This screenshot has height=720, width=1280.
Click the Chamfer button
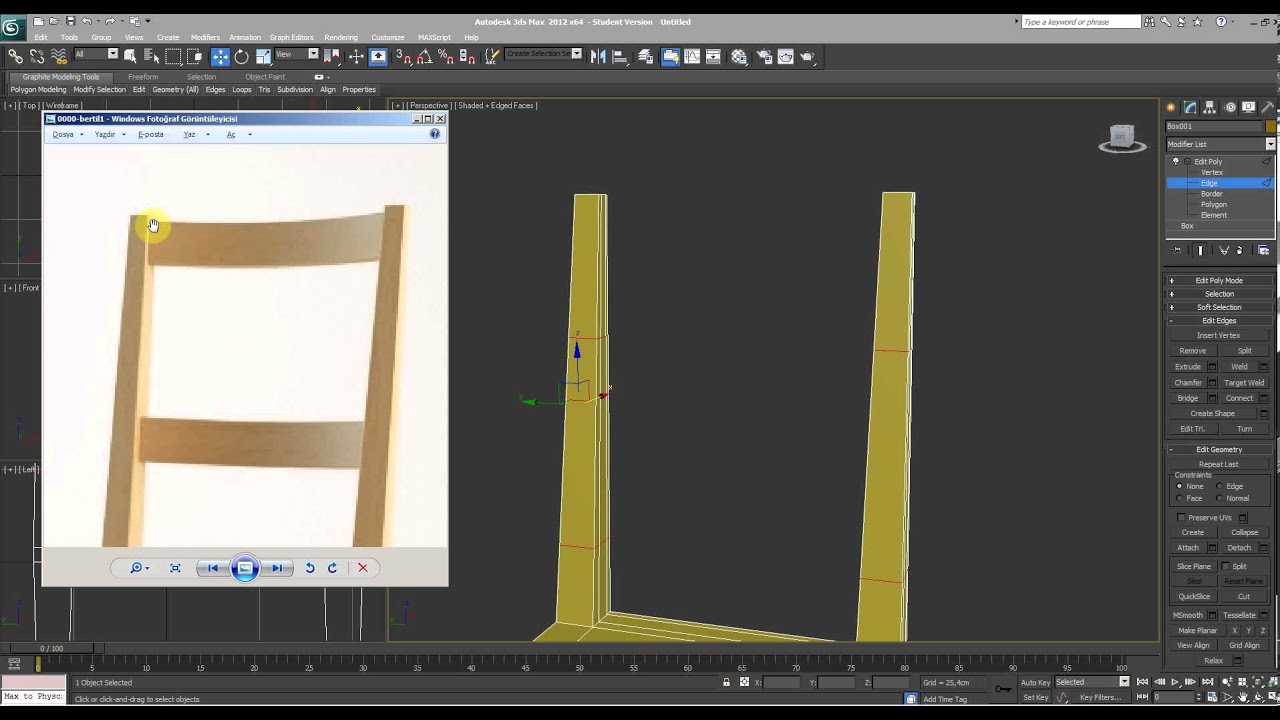(1188, 383)
